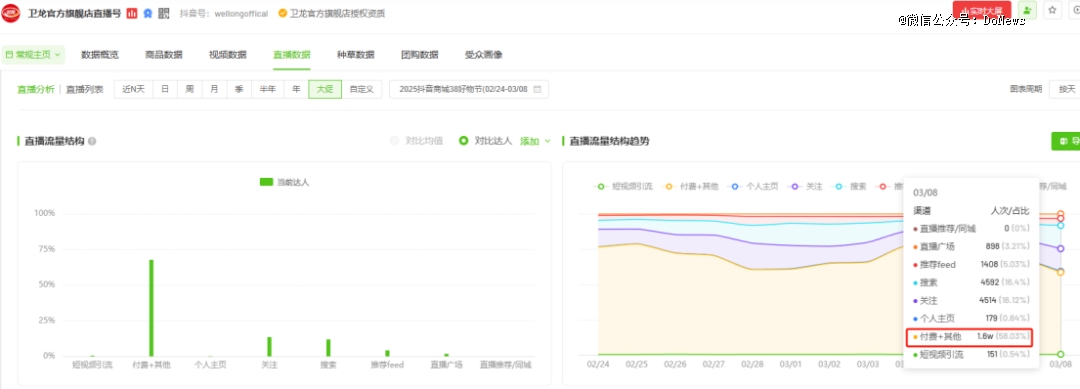Switch to the 受众画像 tab
The width and height of the screenshot is (1080, 389).
coord(484,54)
